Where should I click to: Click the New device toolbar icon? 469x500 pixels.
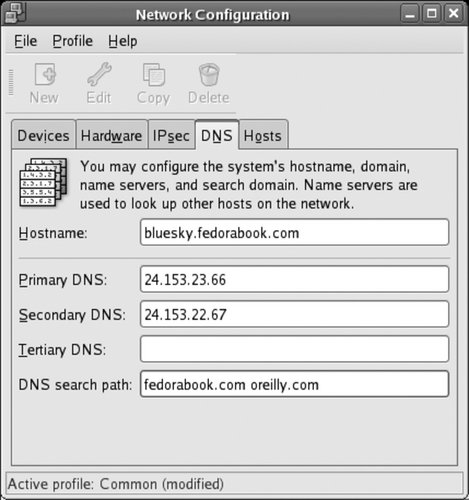45,74
